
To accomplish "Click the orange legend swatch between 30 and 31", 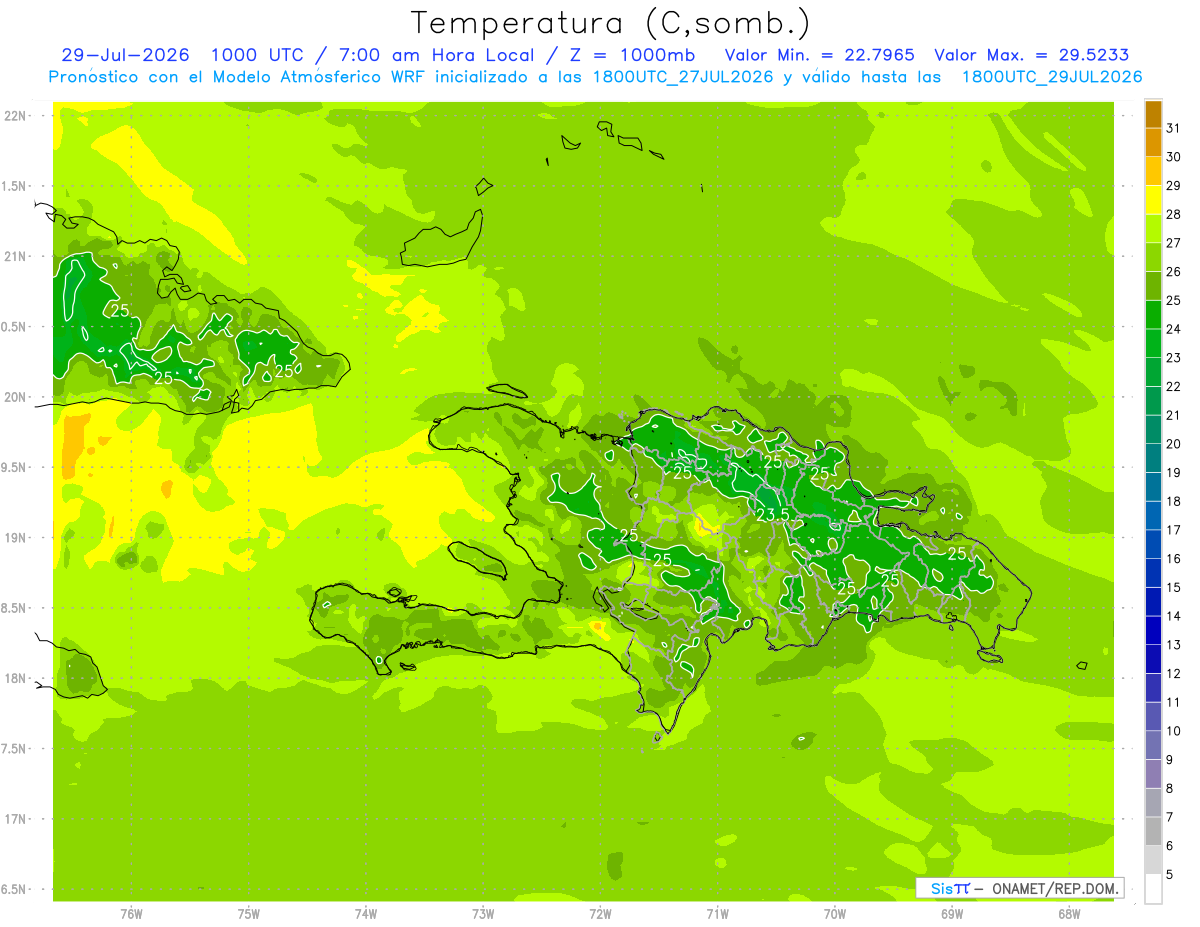I will coord(1153,143).
